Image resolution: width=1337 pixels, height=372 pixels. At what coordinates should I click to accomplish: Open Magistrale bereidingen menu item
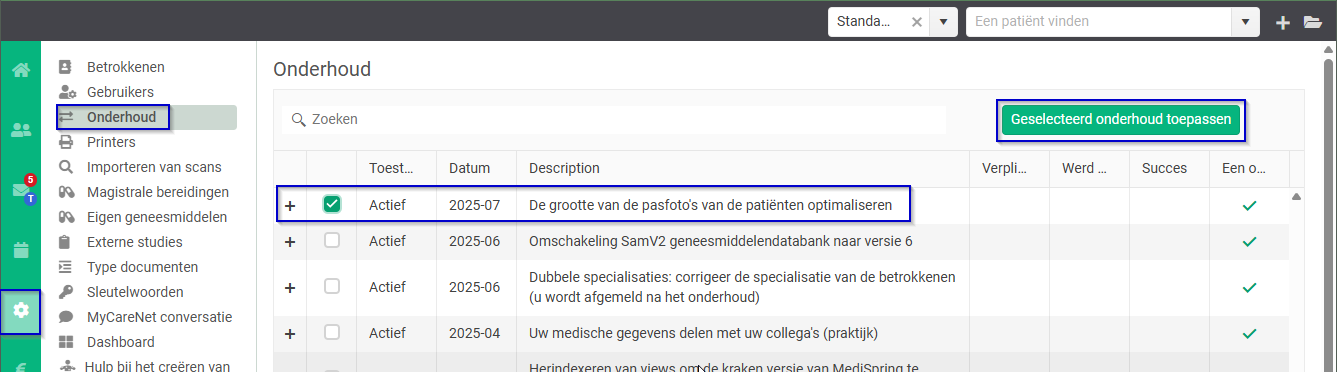pyautogui.click(x=158, y=192)
